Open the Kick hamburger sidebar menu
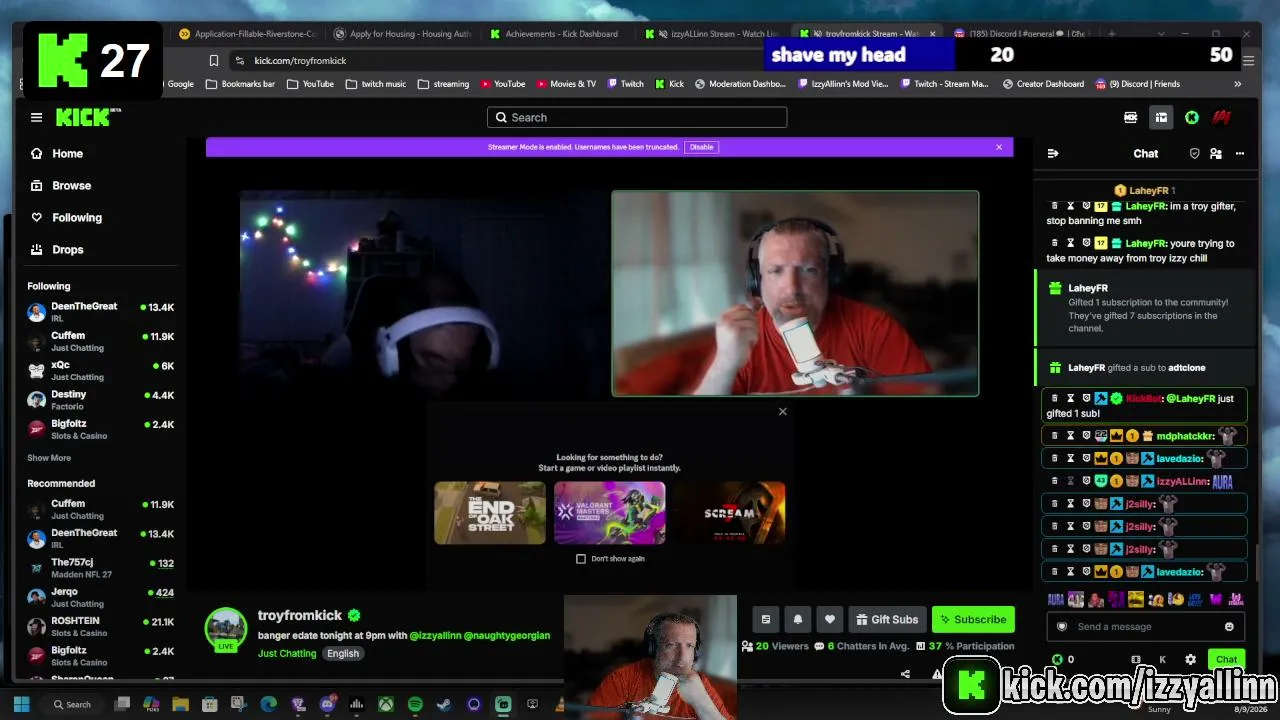The width and height of the screenshot is (1280, 720). pos(36,118)
